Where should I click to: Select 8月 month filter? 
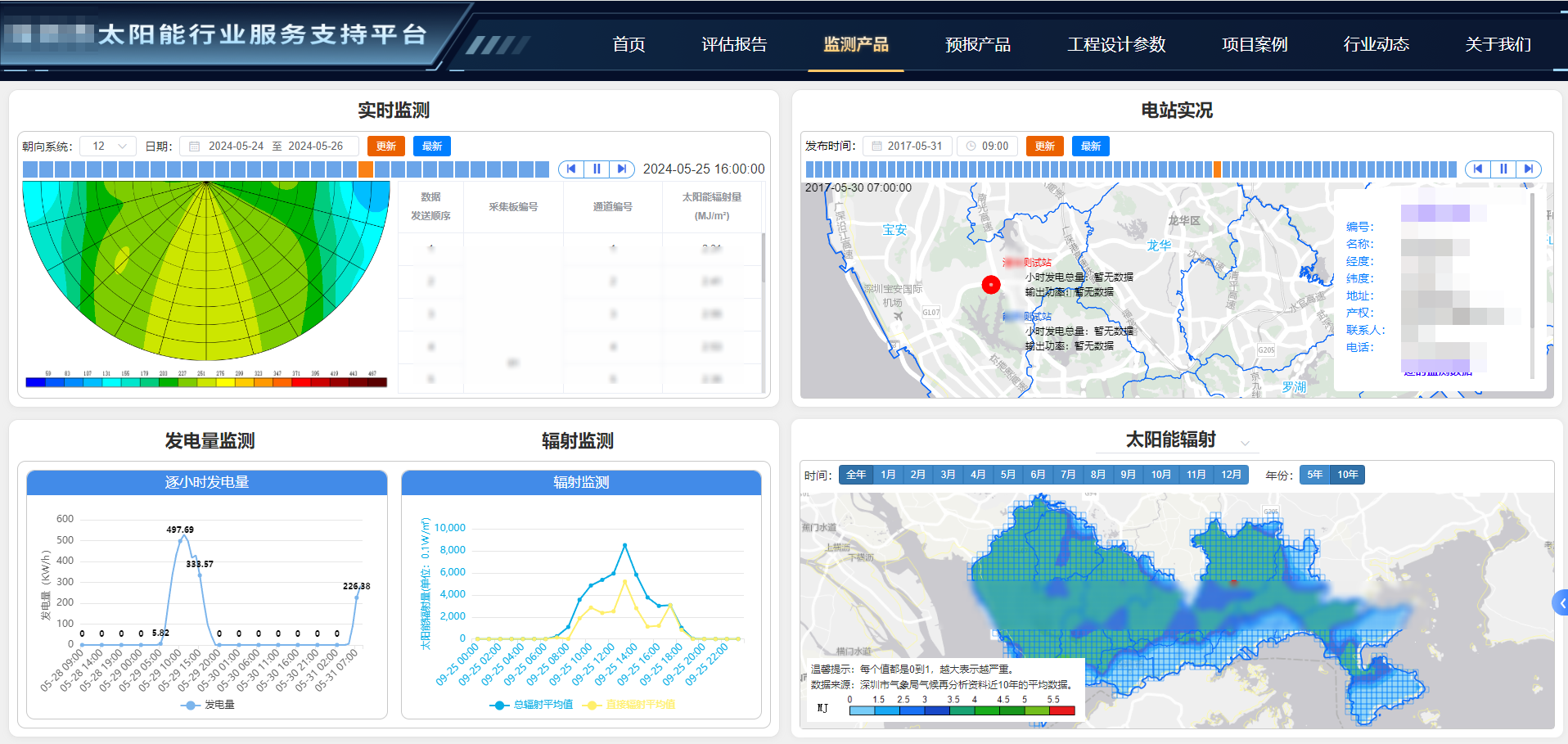(1098, 475)
